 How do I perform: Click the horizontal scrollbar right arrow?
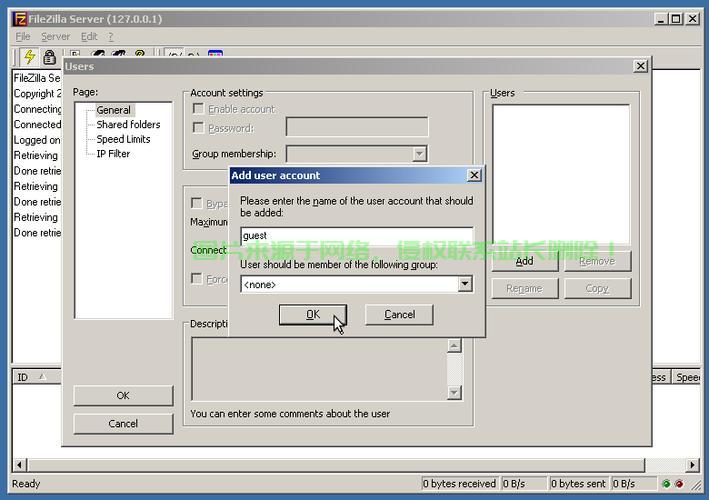click(x=692, y=465)
